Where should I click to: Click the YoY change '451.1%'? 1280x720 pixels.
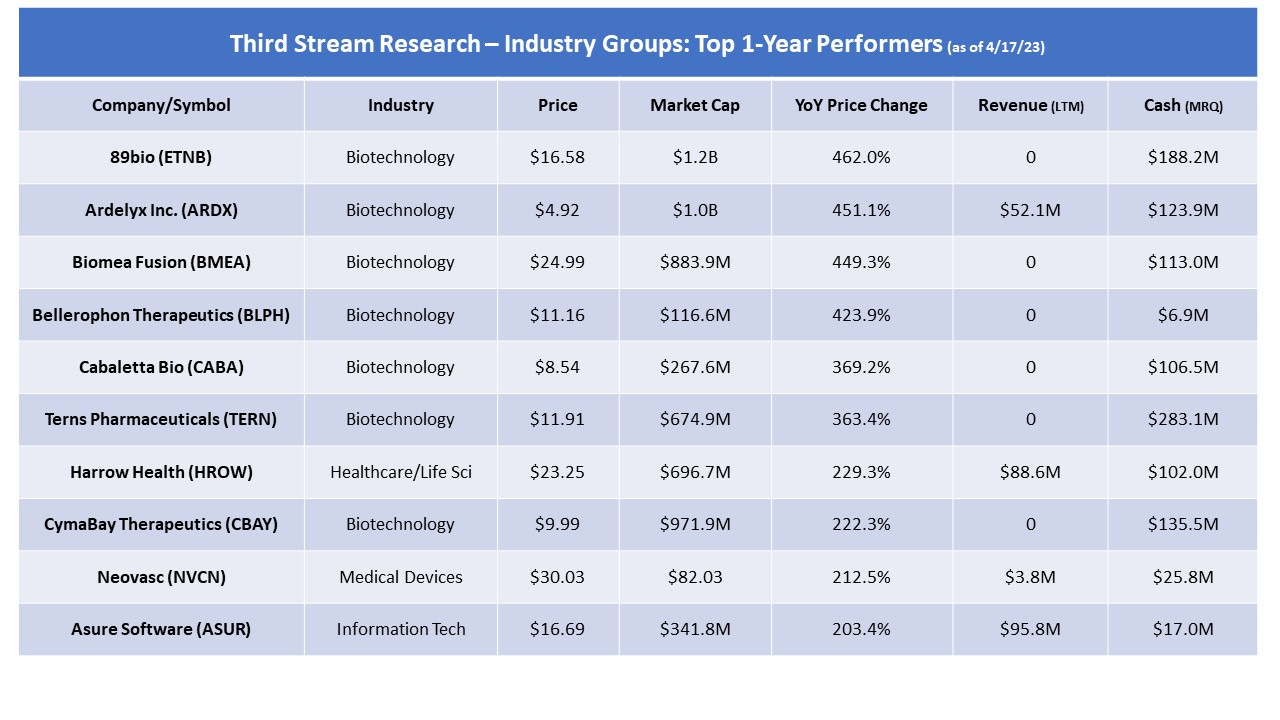861,210
